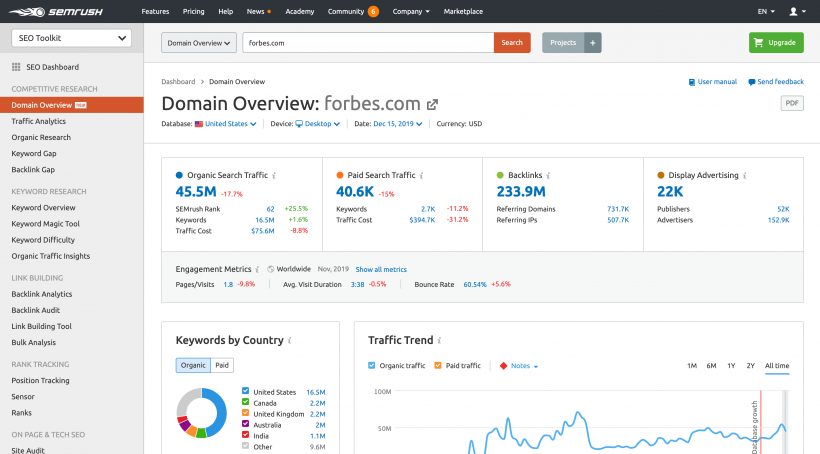Image resolution: width=820 pixels, height=454 pixels.
Task: Click Engagement Metrics info icon
Action: pyautogui.click(x=257, y=269)
